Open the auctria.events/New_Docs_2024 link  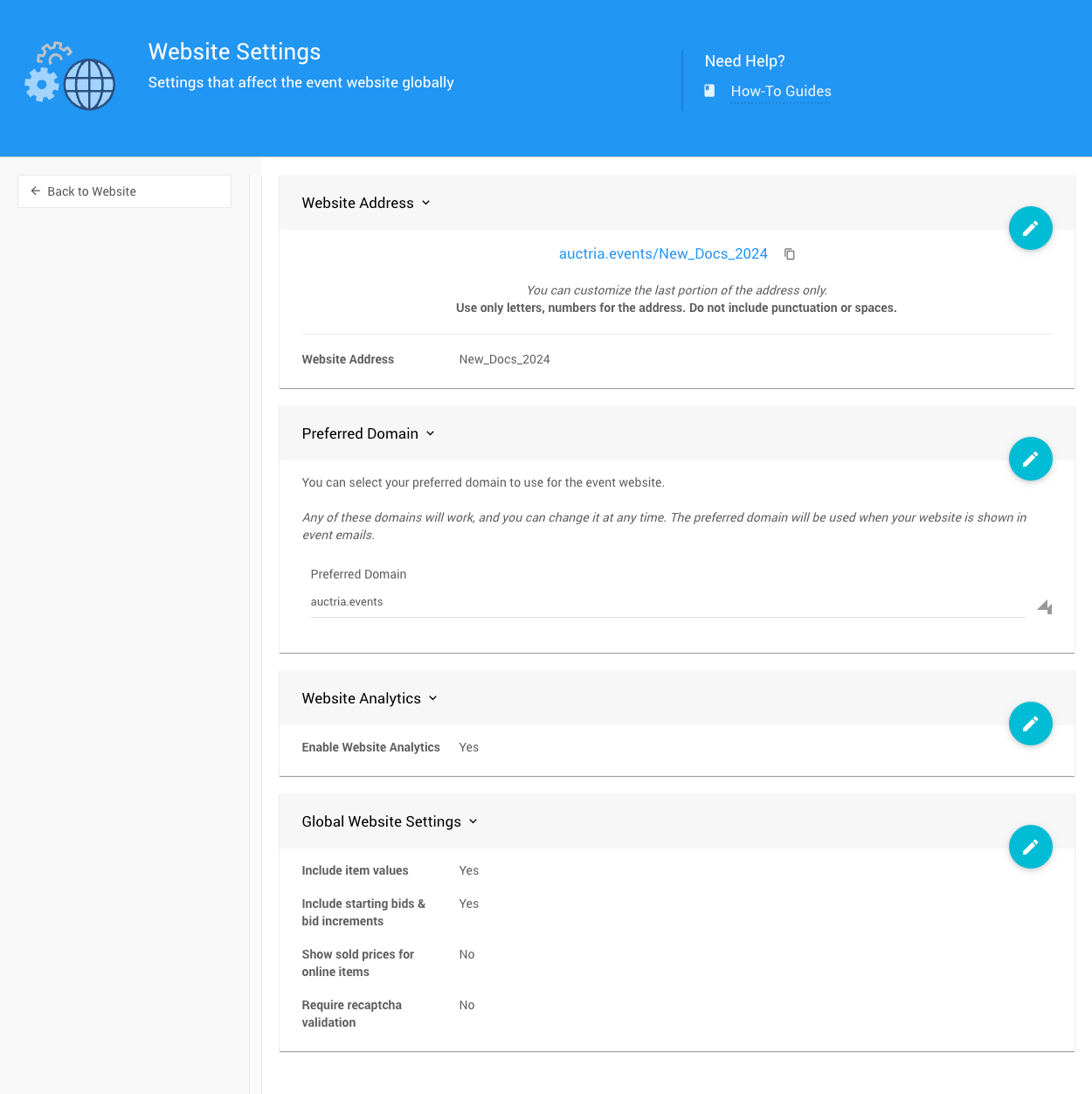[662, 254]
